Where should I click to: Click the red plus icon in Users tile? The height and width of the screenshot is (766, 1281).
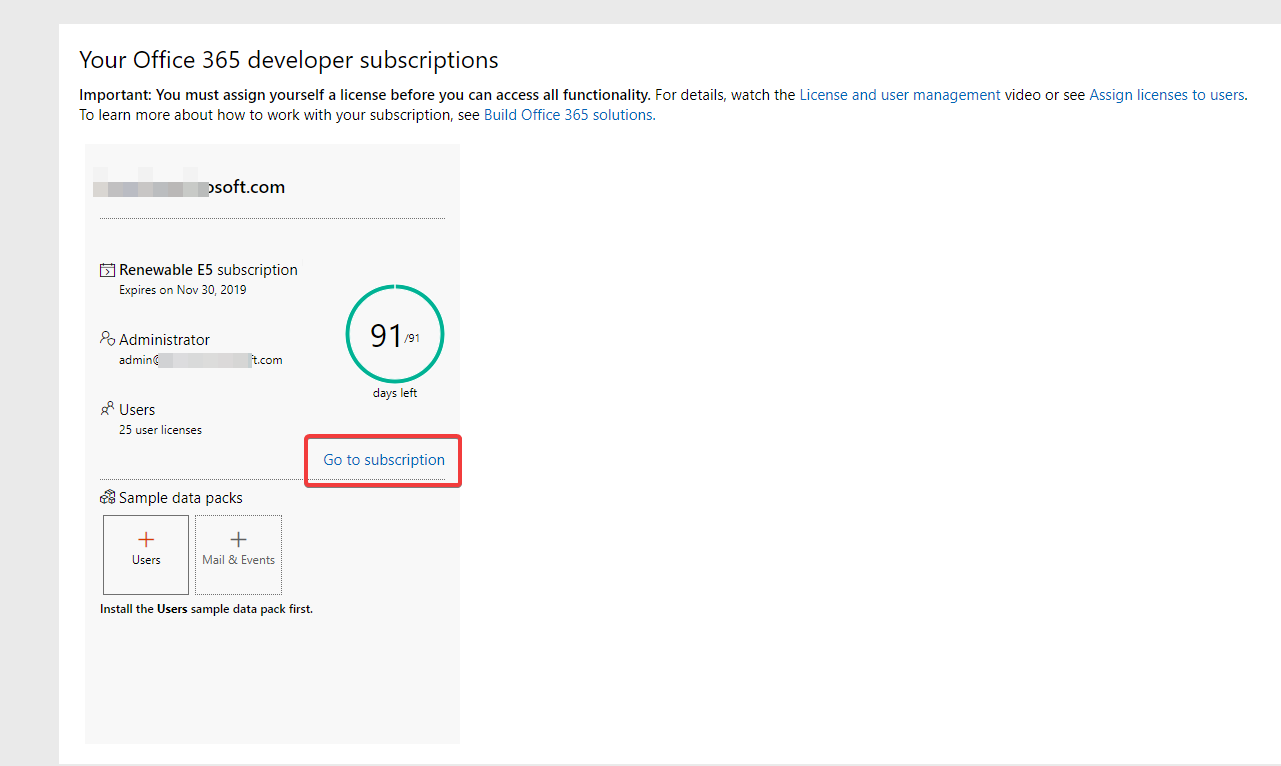[x=146, y=540]
